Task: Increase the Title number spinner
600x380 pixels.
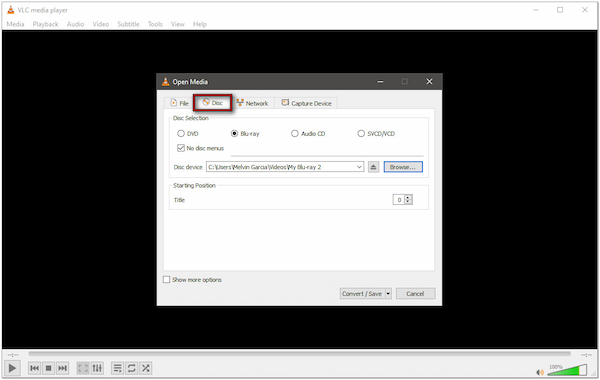Action: (408, 197)
